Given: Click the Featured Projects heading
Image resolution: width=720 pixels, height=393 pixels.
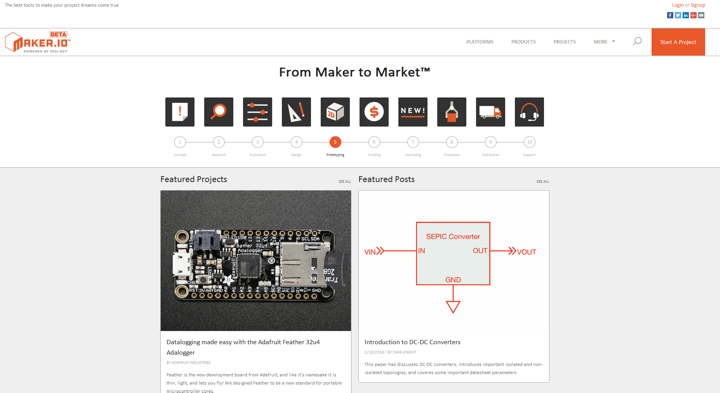Looking at the screenshot, I should (x=194, y=179).
